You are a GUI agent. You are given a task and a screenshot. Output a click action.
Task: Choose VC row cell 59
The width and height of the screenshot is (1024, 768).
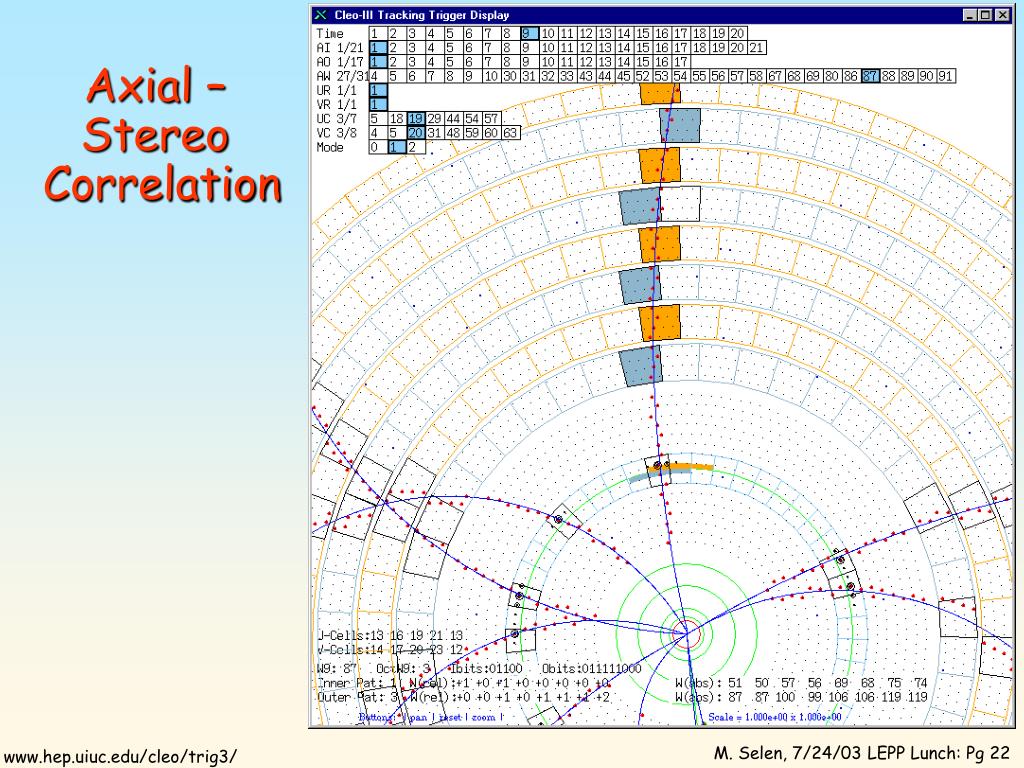(x=472, y=133)
